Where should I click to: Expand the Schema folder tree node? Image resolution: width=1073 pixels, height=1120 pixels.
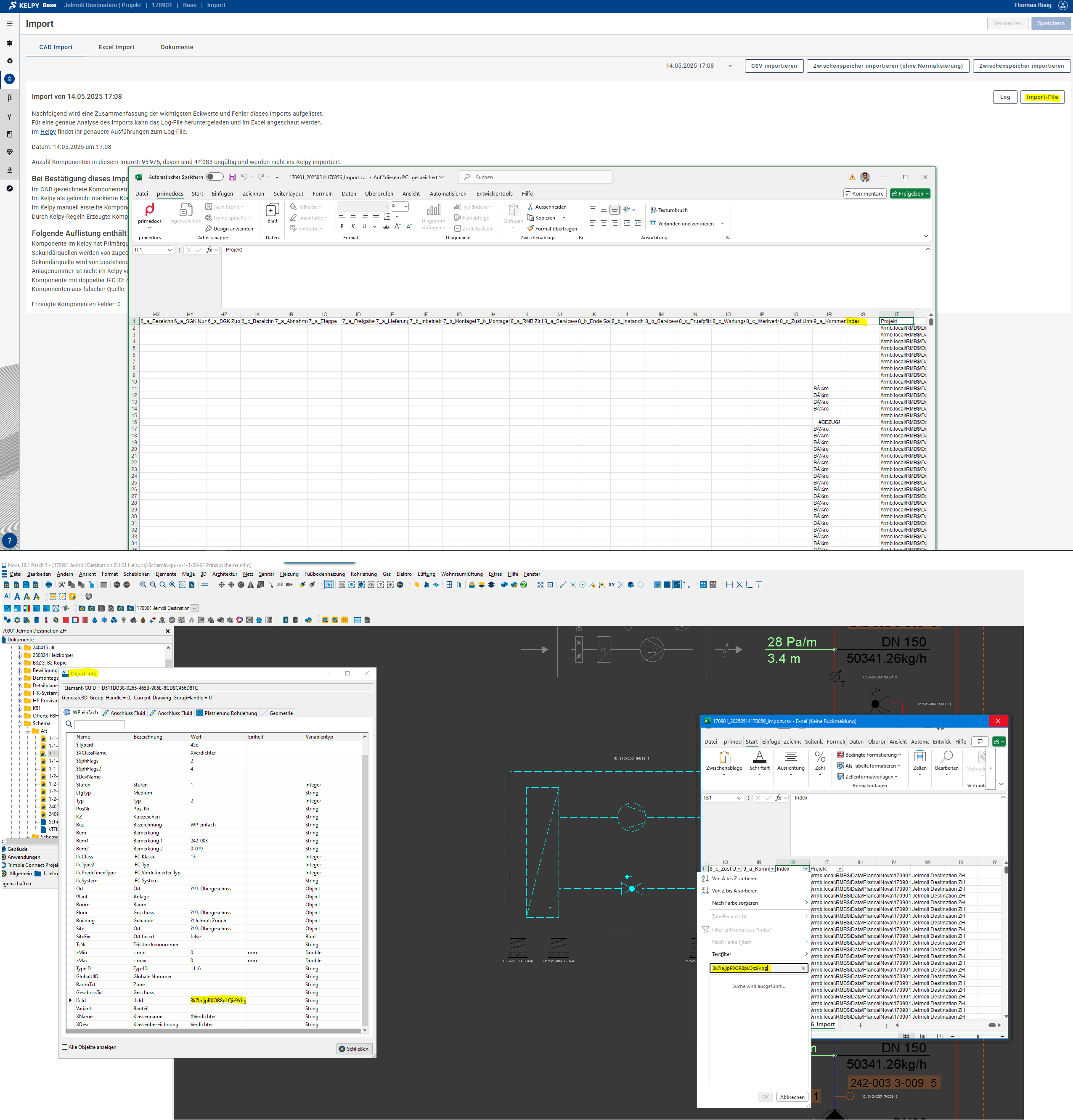click(x=19, y=723)
